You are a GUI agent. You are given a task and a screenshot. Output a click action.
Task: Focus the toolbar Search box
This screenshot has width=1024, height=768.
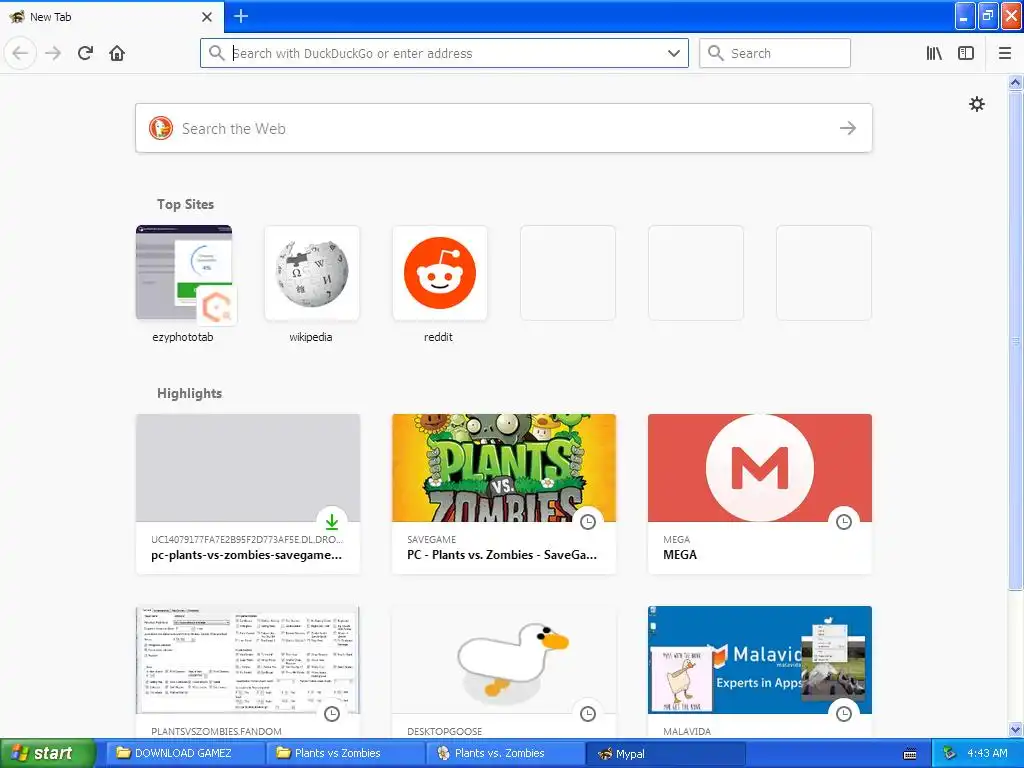pyautogui.click(x=775, y=54)
